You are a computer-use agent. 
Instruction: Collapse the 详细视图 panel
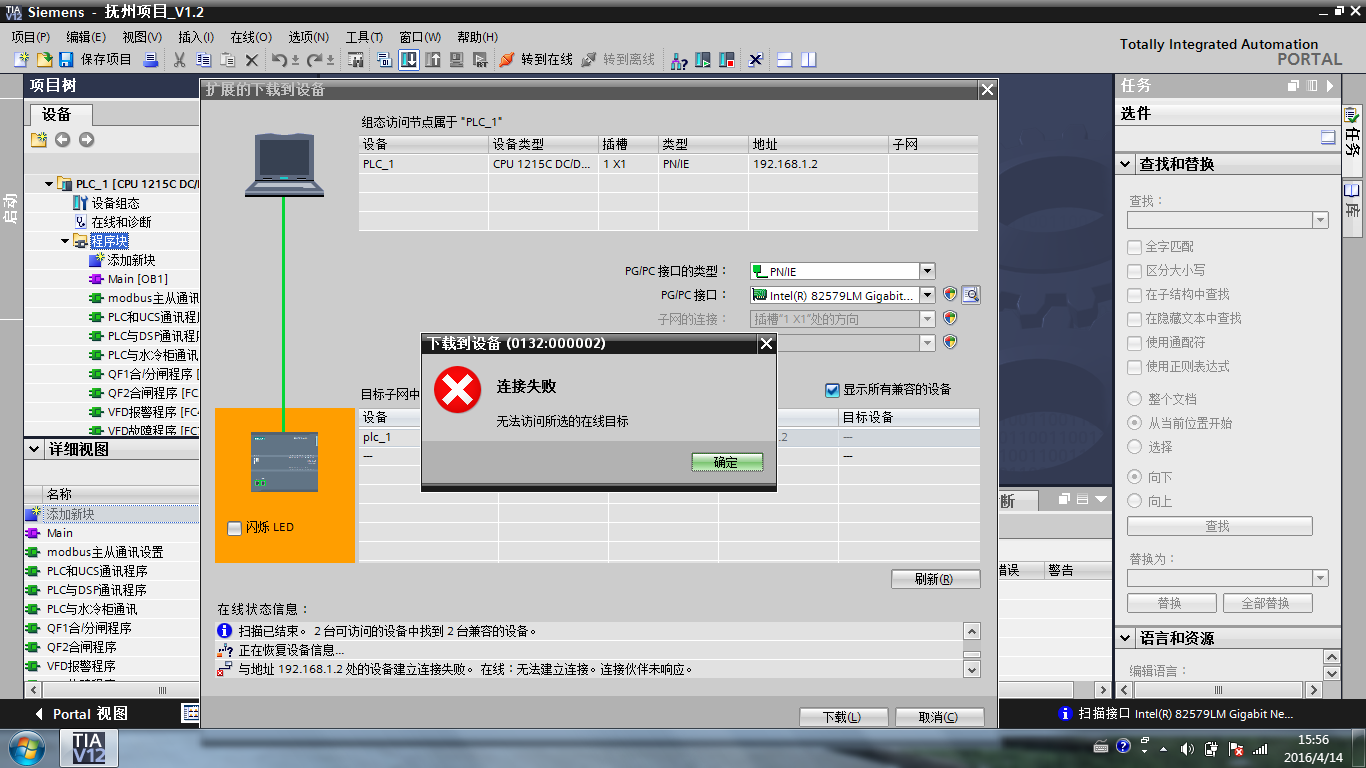pyautogui.click(x=35, y=450)
